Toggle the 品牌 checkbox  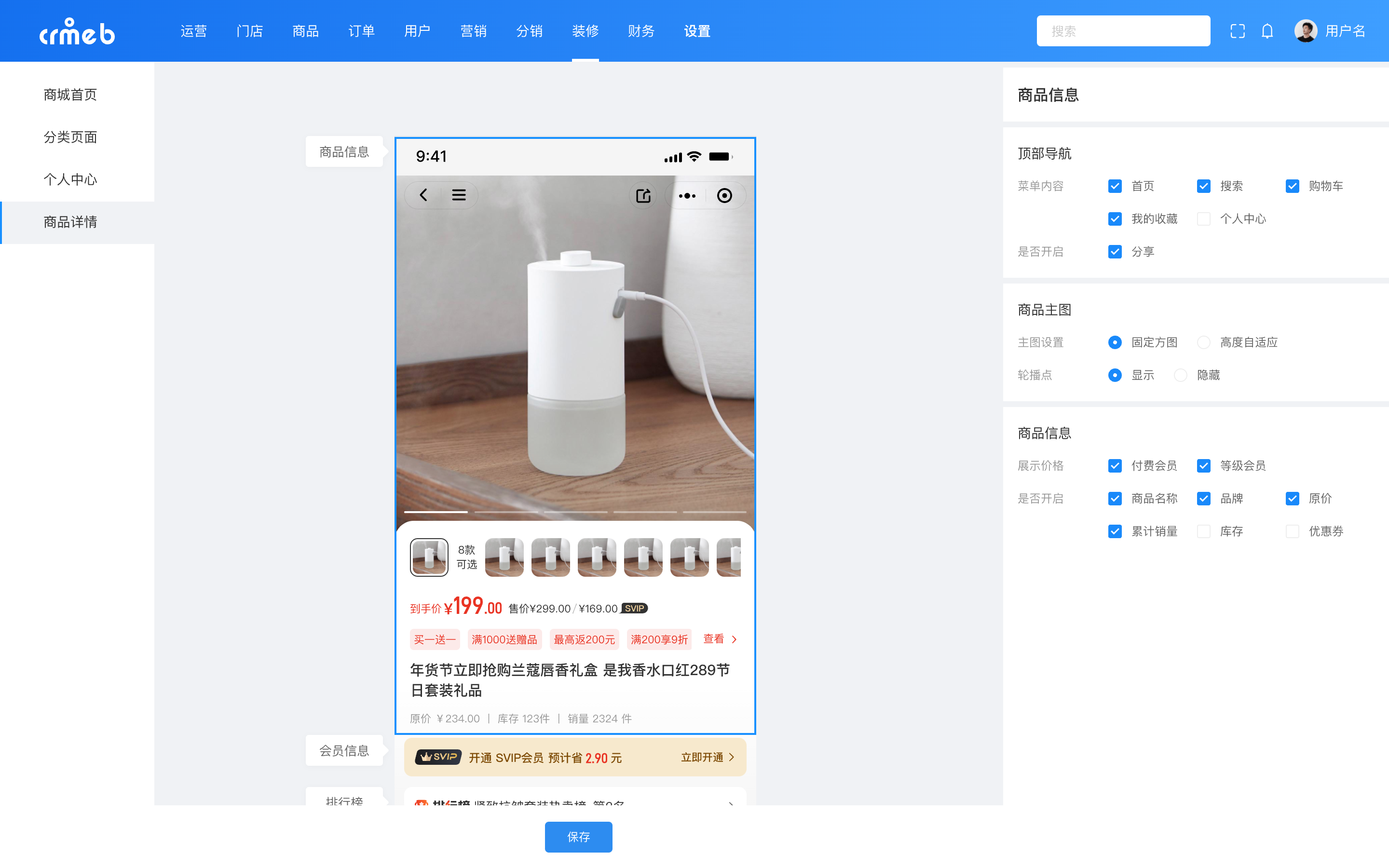1204,498
